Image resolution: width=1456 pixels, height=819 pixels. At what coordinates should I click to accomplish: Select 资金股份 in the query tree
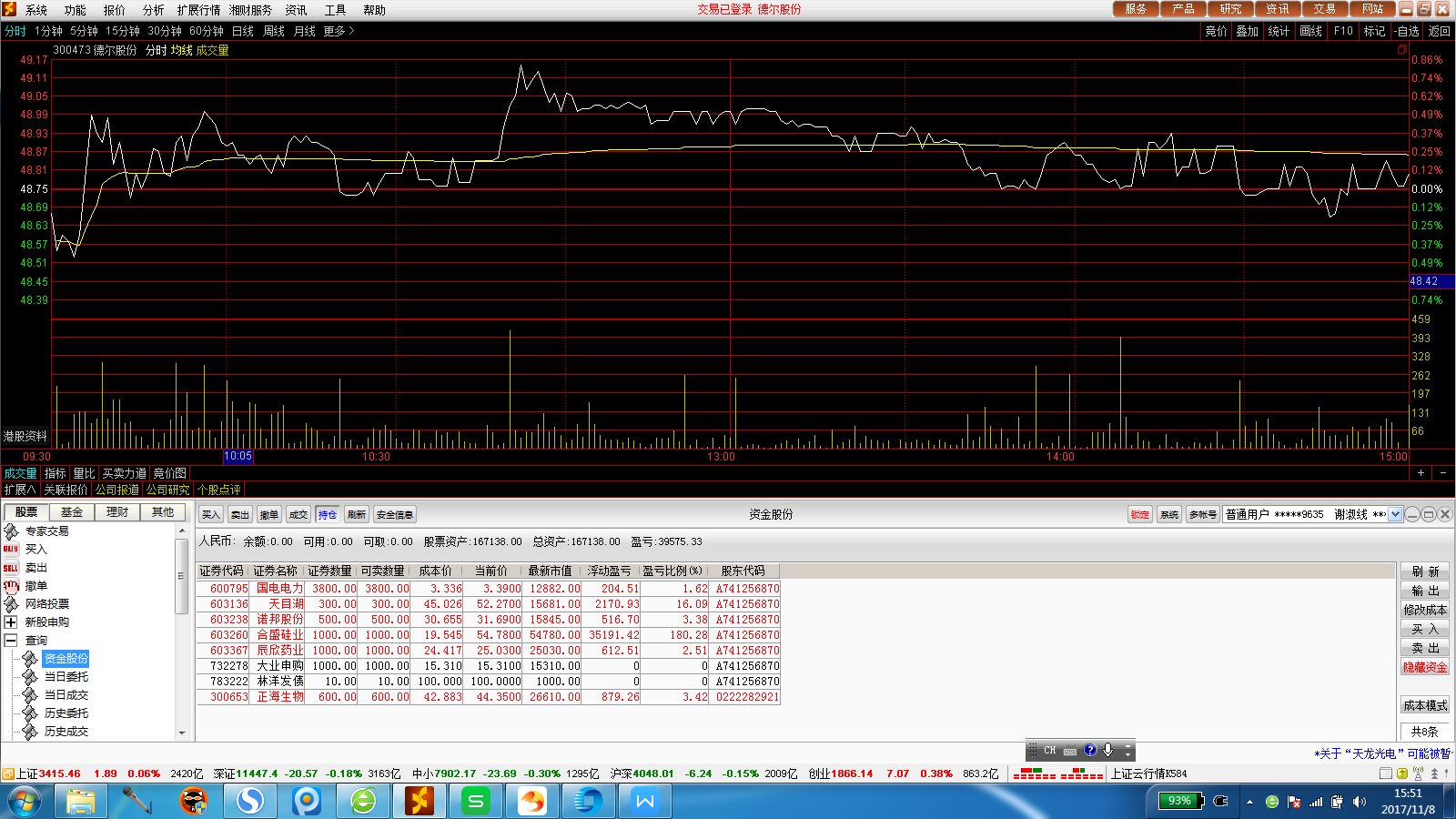tap(66, 659)
